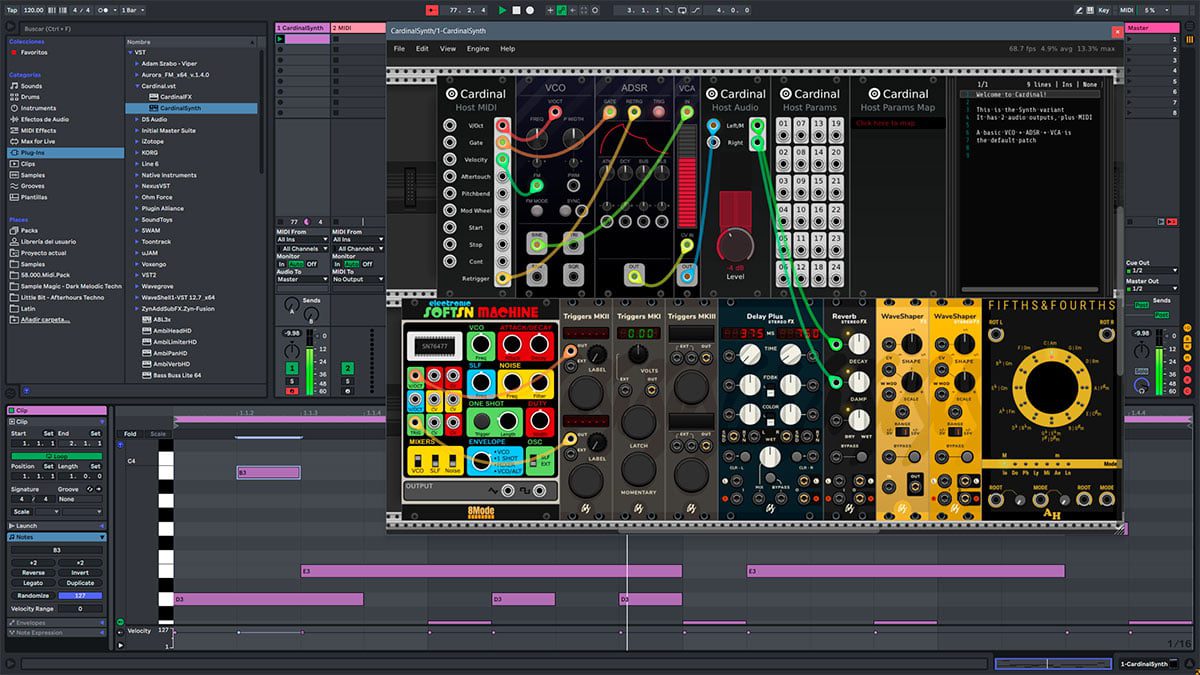
Task: Open MIDI From All Ins dropdown on track 1
Action: 300,240
